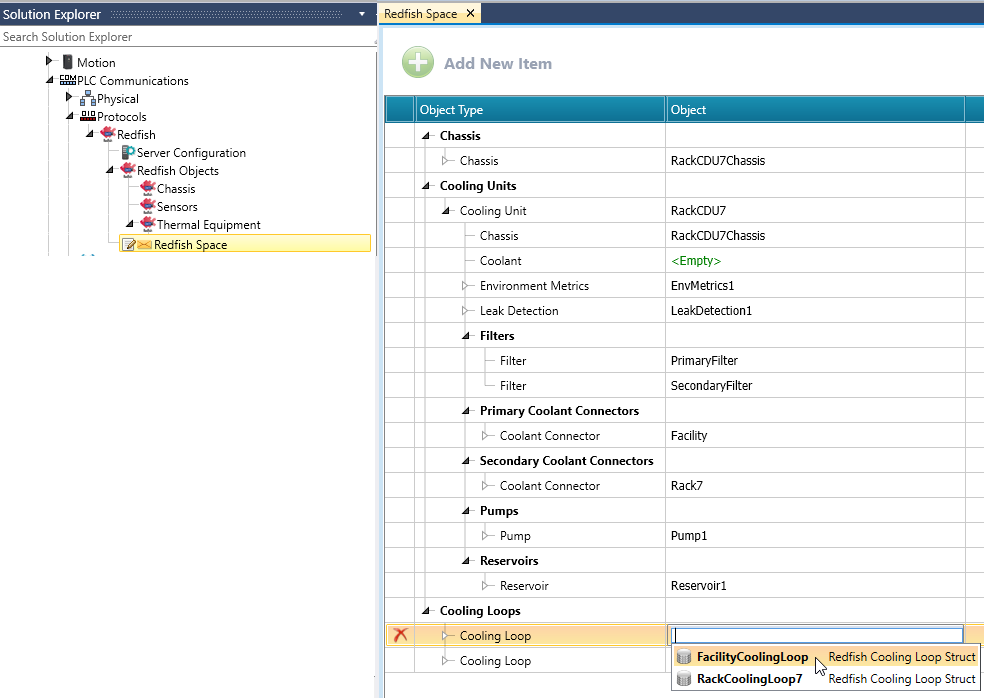Collapse the Filters section
This screenshot has width=984, height=698.
pos(466,336)
